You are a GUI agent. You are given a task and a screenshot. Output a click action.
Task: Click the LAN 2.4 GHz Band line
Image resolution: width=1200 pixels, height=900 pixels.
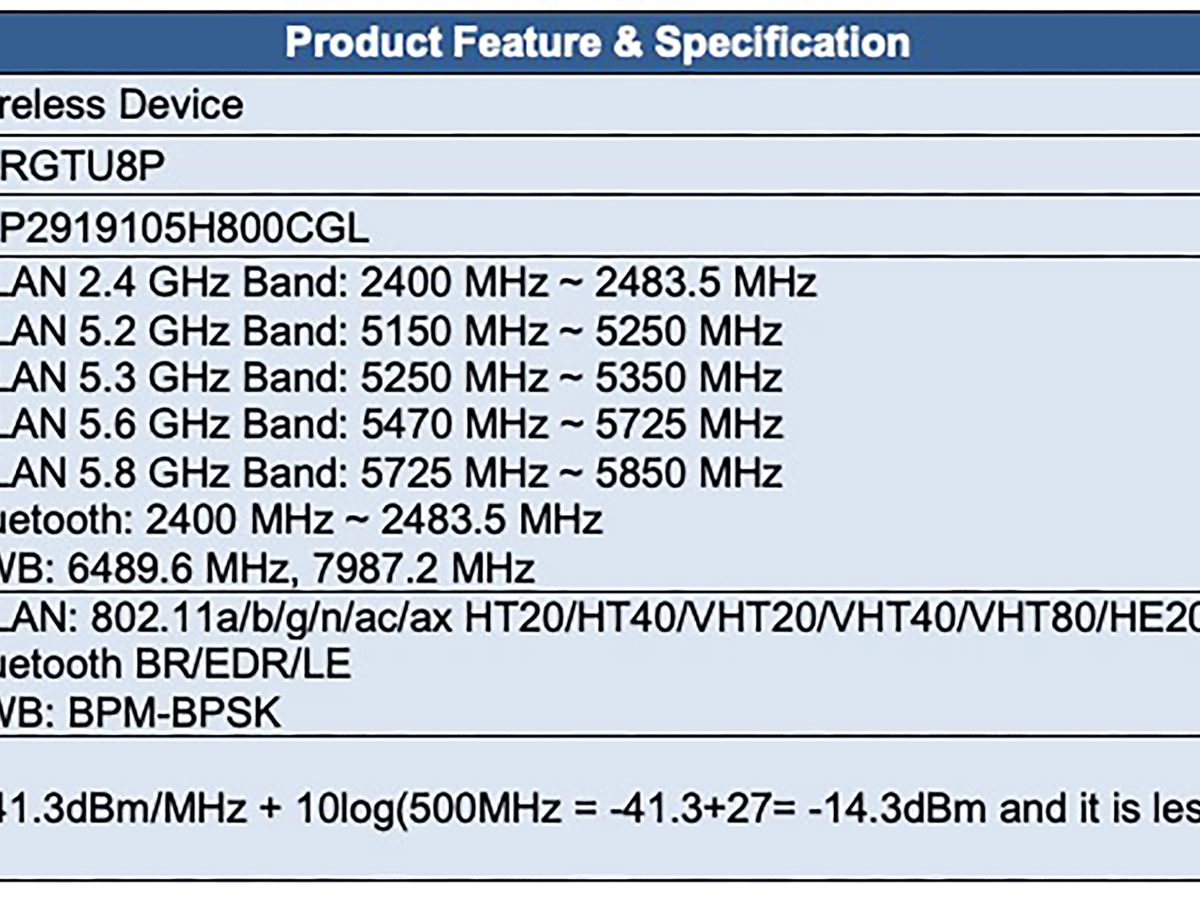[x=408, y=284]
